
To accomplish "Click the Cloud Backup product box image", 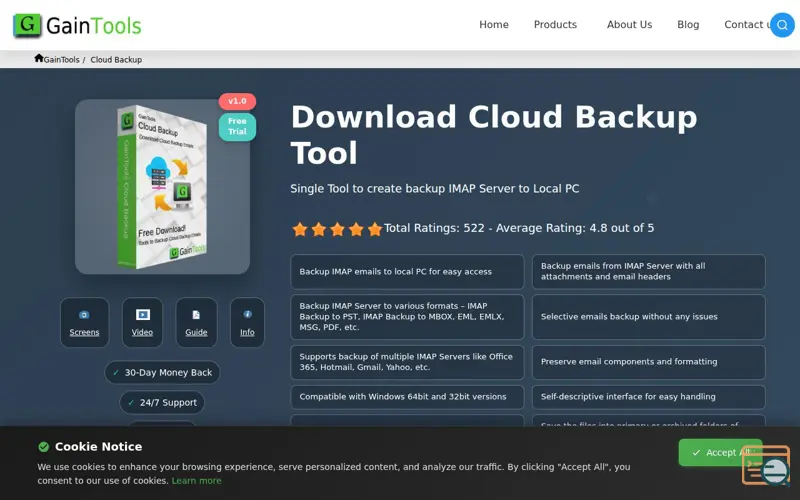I will coord(162,187).
